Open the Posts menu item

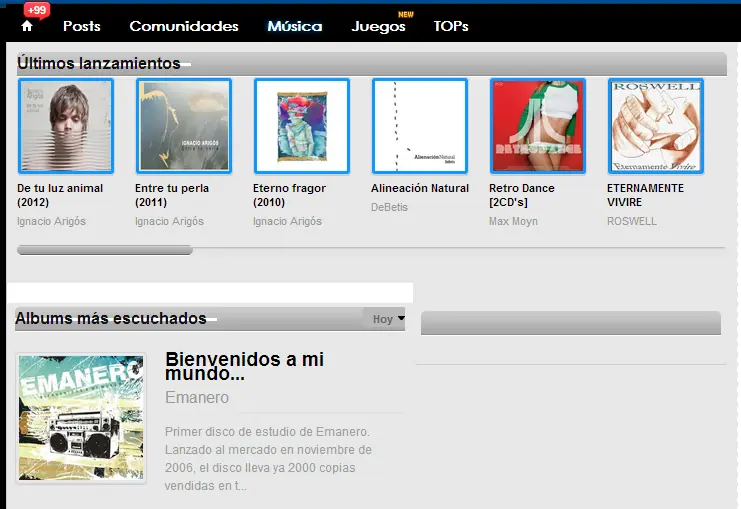tap(82, 26)
